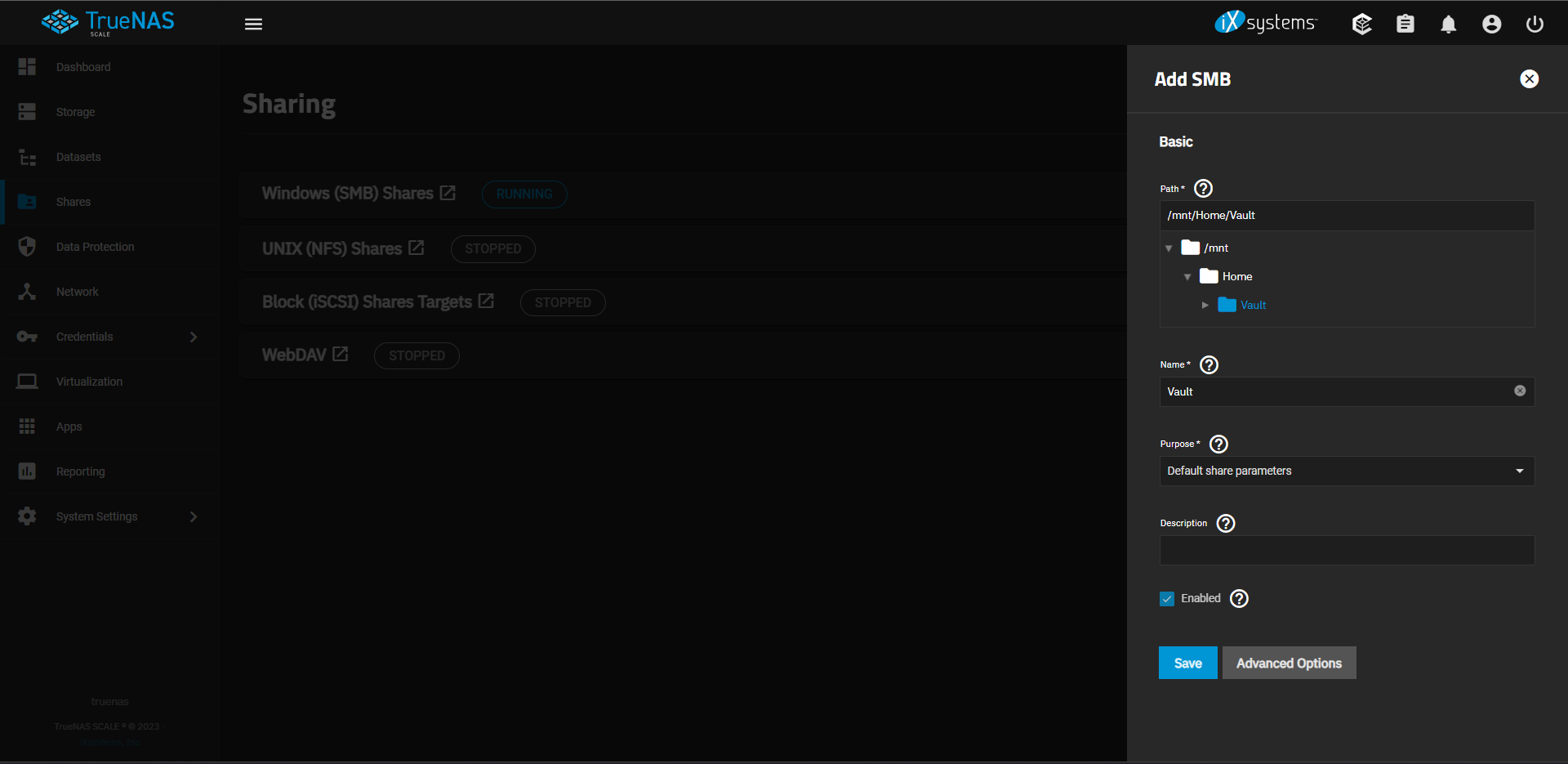This screenshot has width=1568, height=764.
Task: Click in the Description input field
Action: (x=1347, y=550)
